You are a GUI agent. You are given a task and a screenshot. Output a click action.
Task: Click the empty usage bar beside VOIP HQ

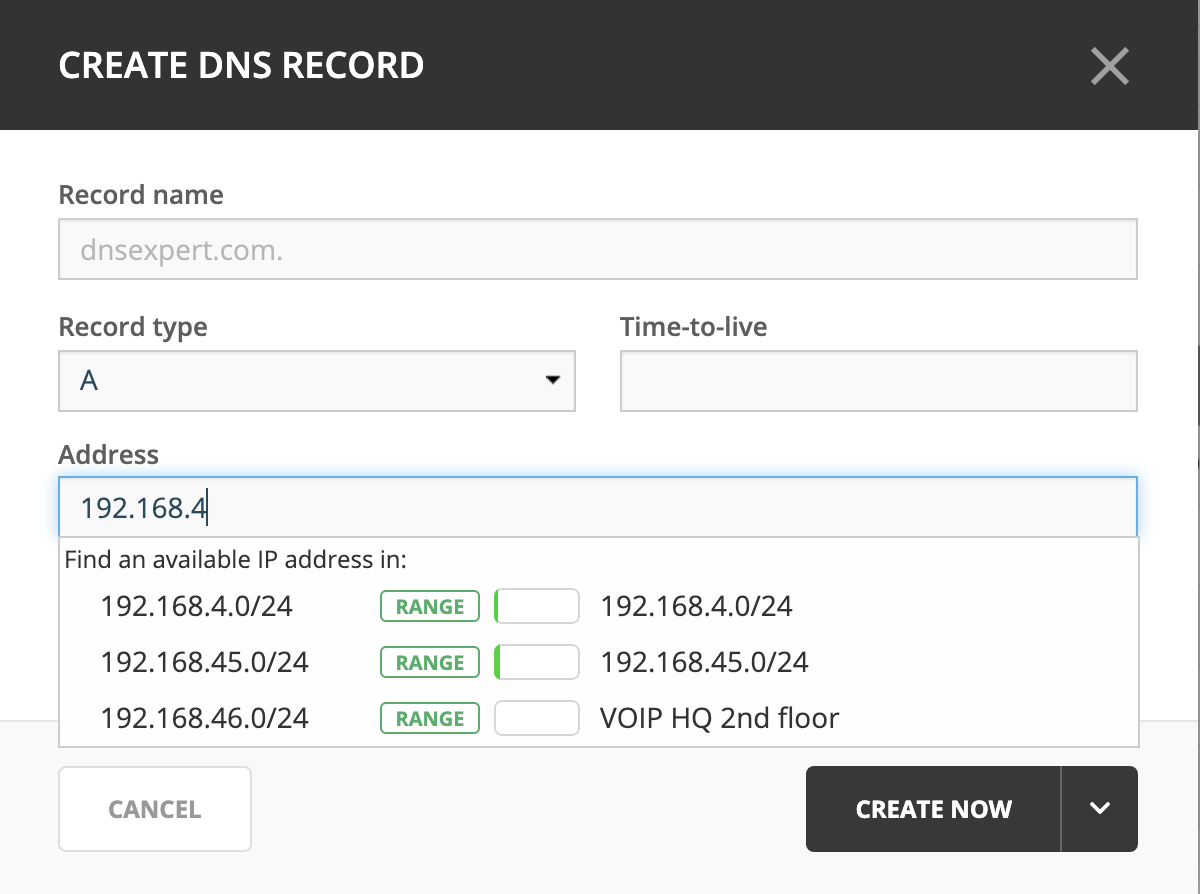coord(537,719)
